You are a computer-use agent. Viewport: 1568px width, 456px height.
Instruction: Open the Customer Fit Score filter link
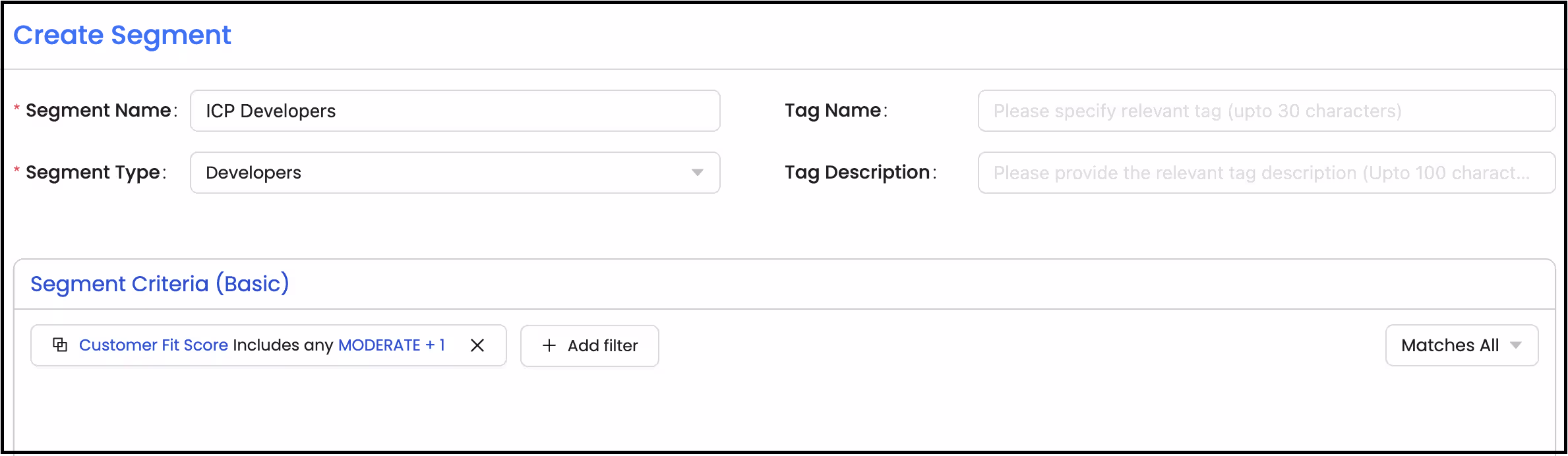tap(154, 345)
